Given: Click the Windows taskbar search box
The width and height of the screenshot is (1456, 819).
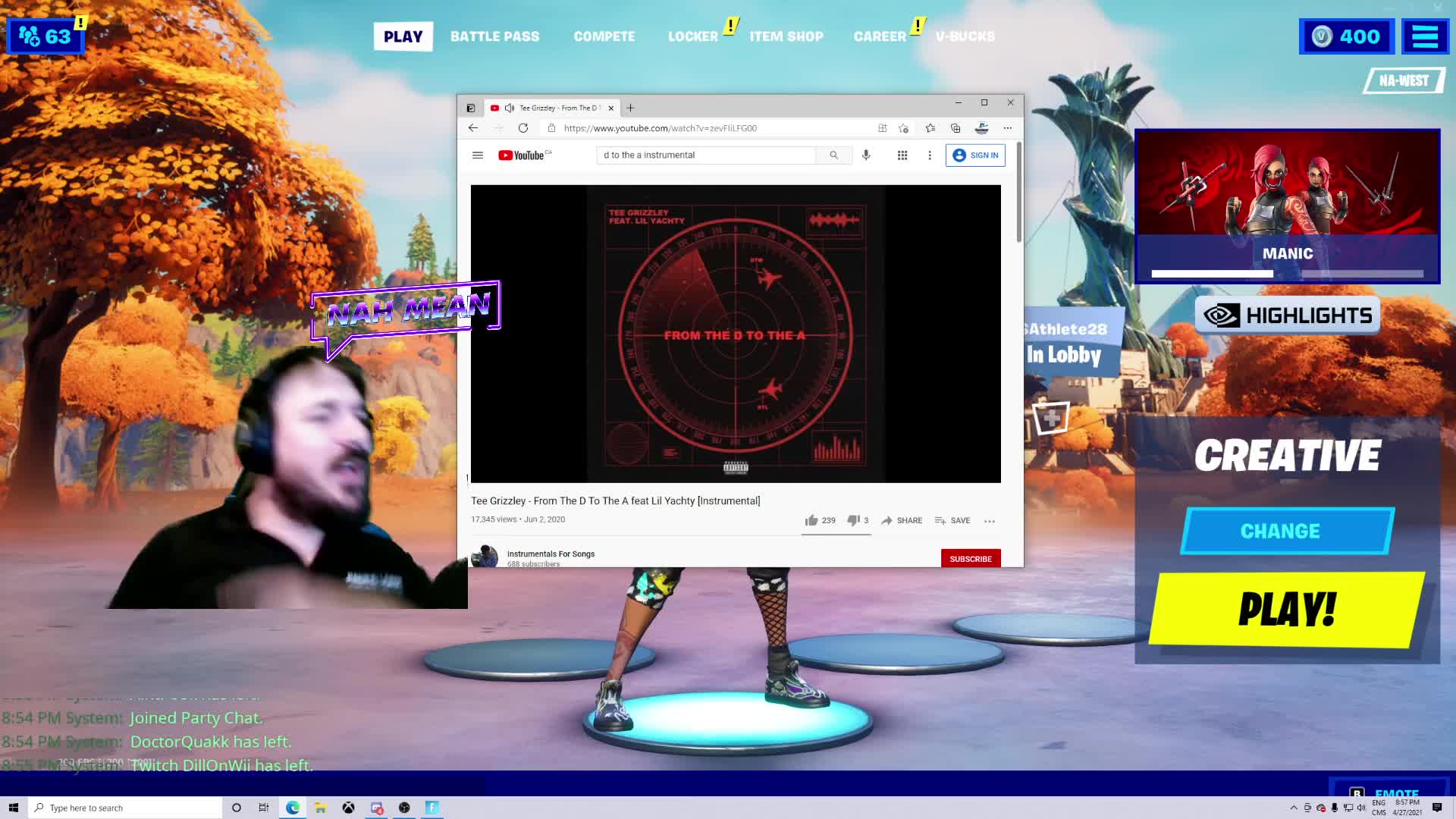Looking at the screenshot, I should pyautogui.click(x=125, y=808).
